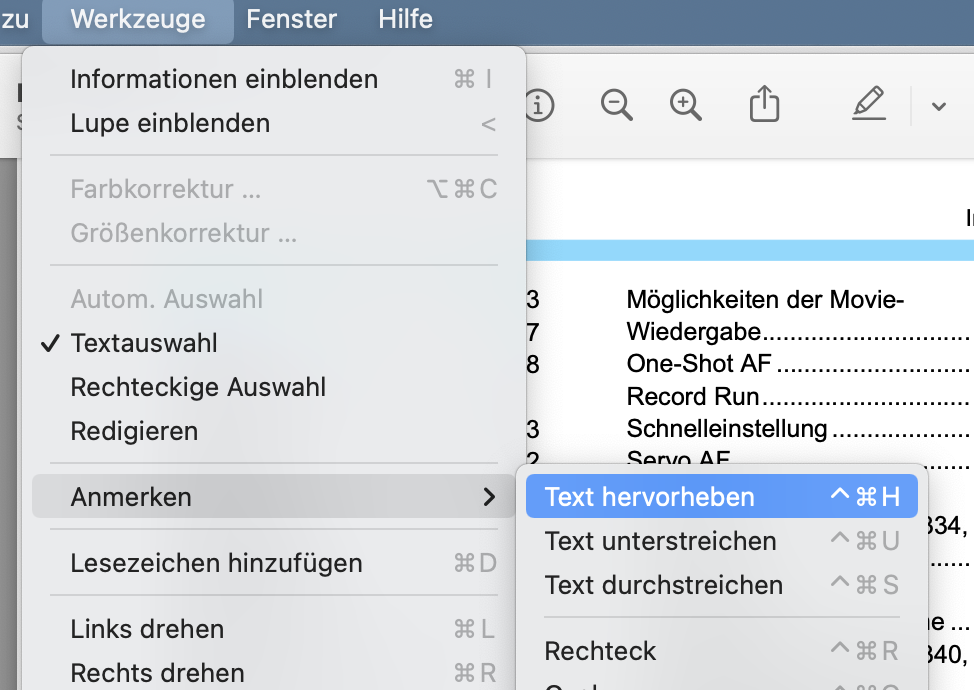This screenshot has height=690, width=974.
Task: Activate the highlight pen toolbar icon
Action: coord(869,104)
